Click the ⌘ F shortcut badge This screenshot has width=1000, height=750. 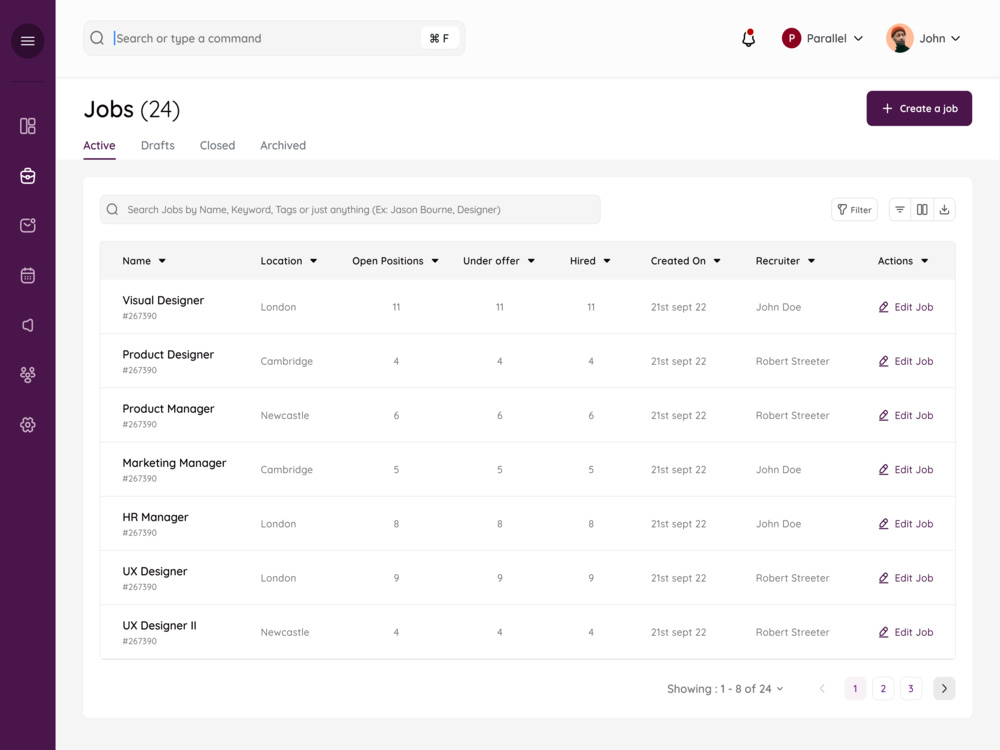point(439,38)
